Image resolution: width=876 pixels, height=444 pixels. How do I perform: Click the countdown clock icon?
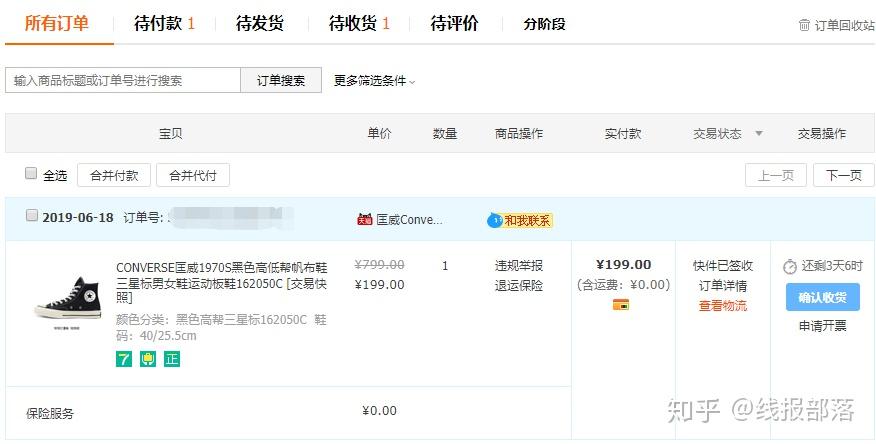point(790,266)
